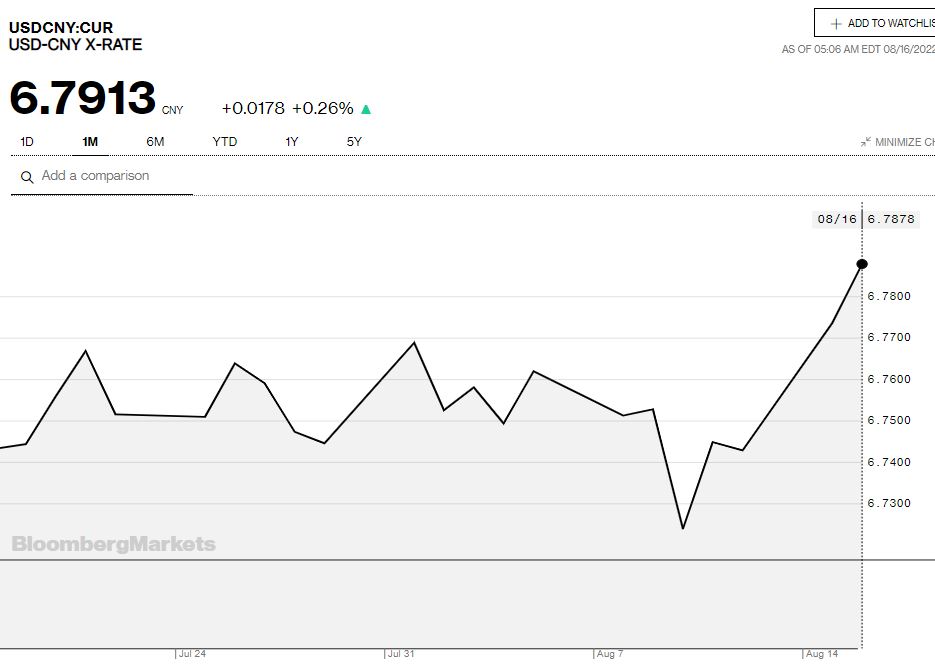The height and width of the screenshot is (666, 935).
Task: Switch chart to 5Y range
Action: tap(354, 142)
